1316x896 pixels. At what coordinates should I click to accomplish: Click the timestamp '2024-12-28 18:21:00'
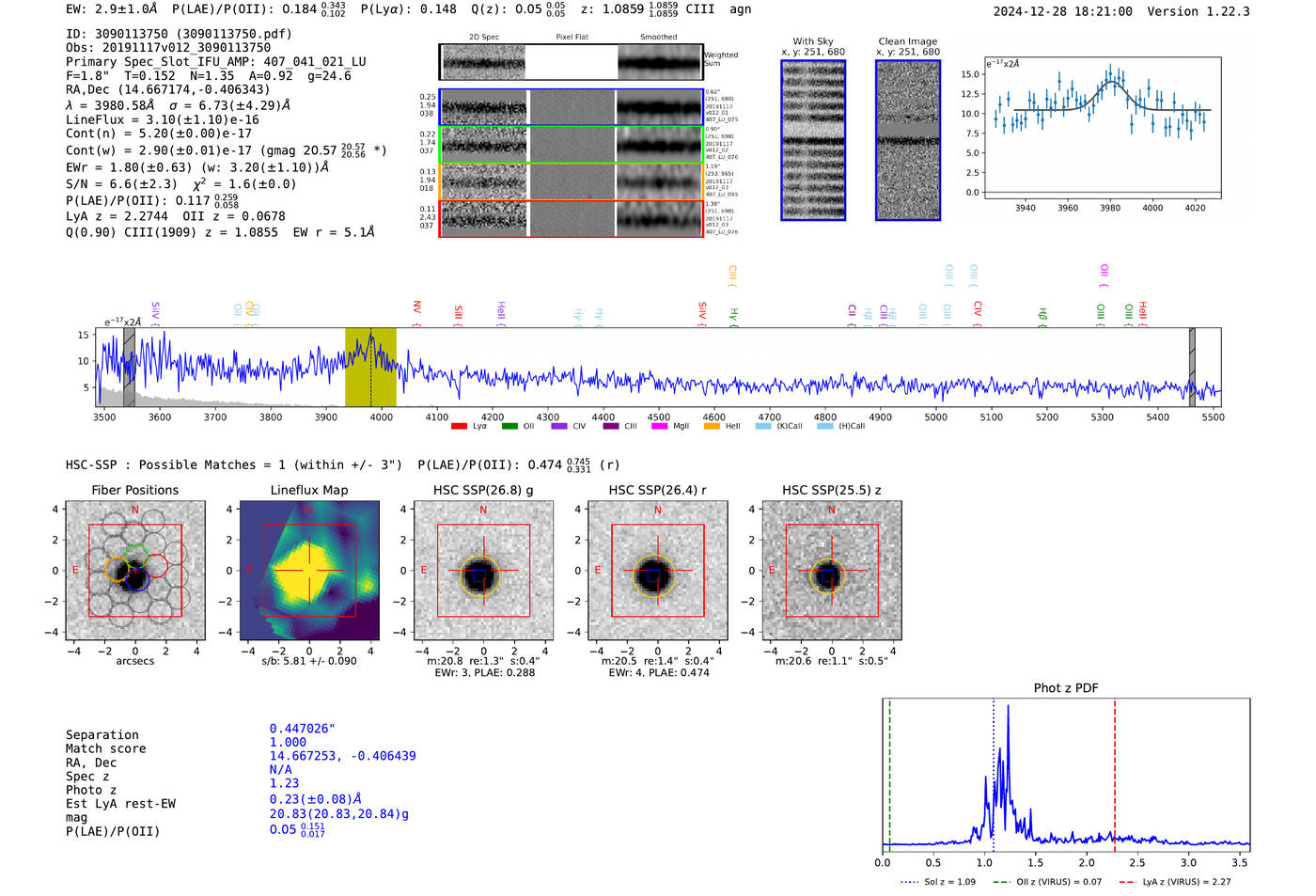coord(1063,11)
